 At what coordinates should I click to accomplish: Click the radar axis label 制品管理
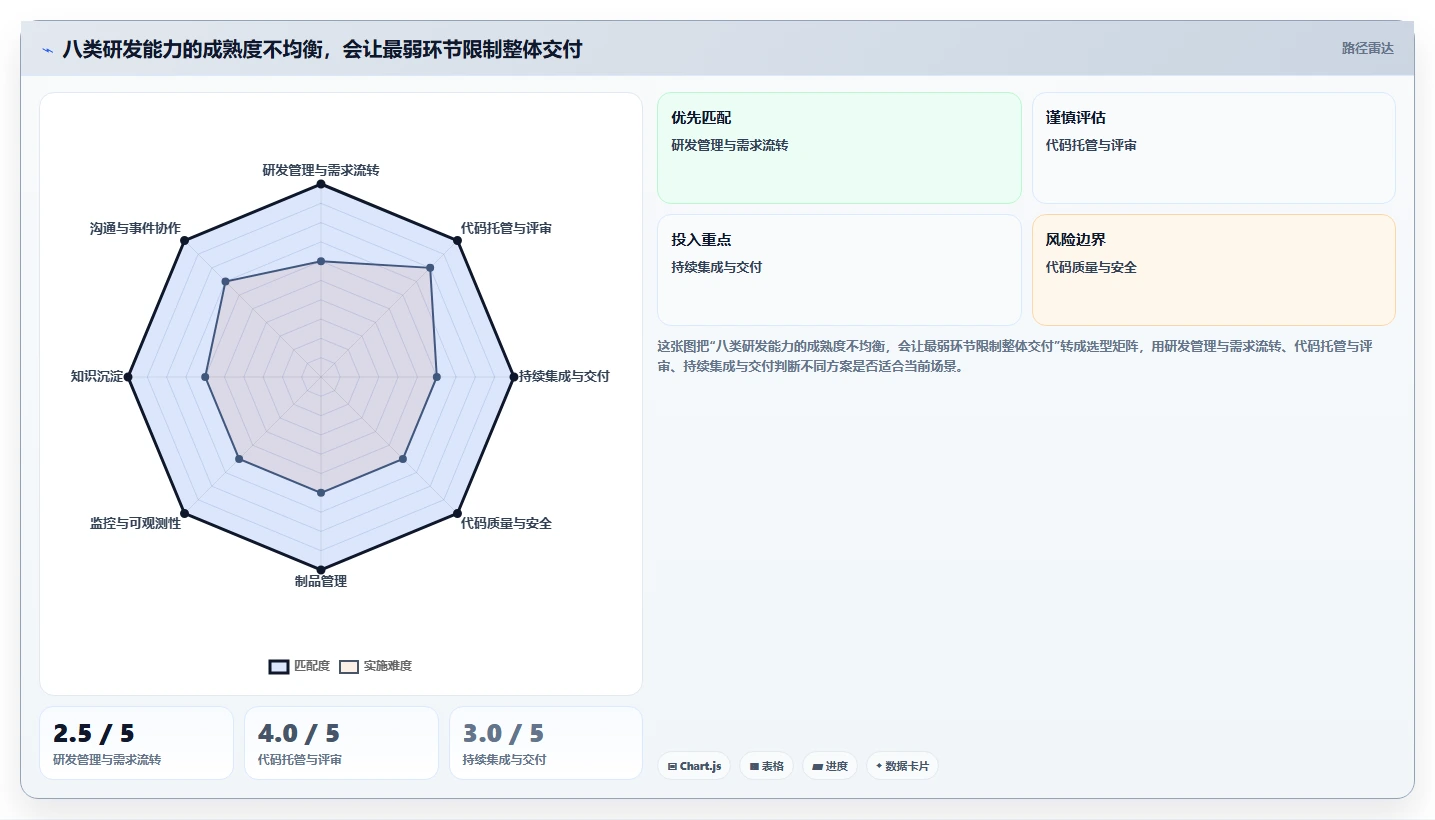point(321,581)
